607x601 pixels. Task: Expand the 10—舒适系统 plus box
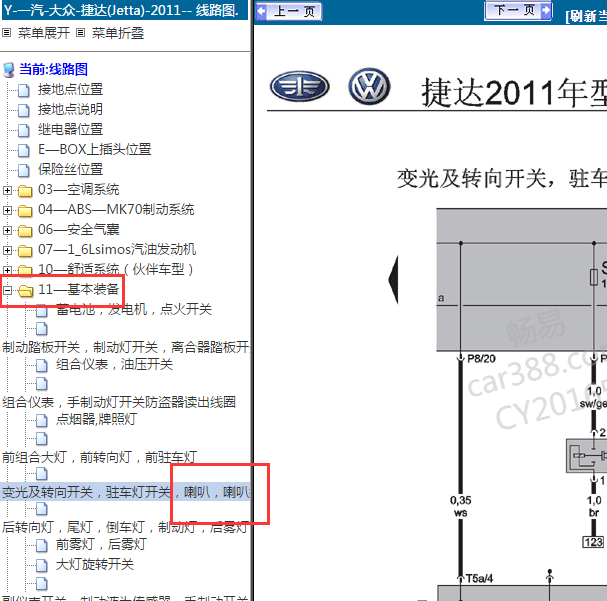coord(7,270)
